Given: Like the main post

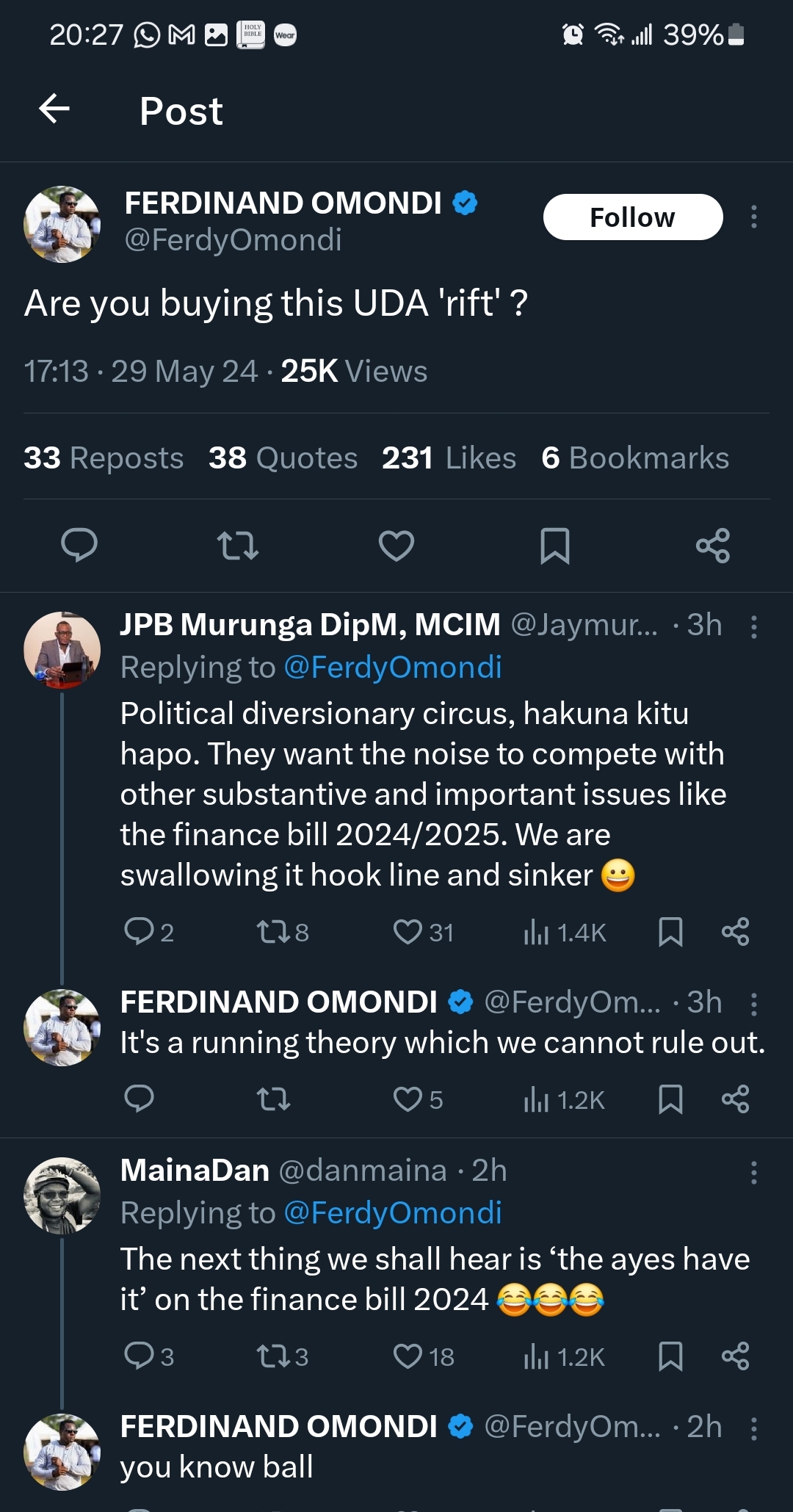Looking at the screenshot, I should point(396,546).
